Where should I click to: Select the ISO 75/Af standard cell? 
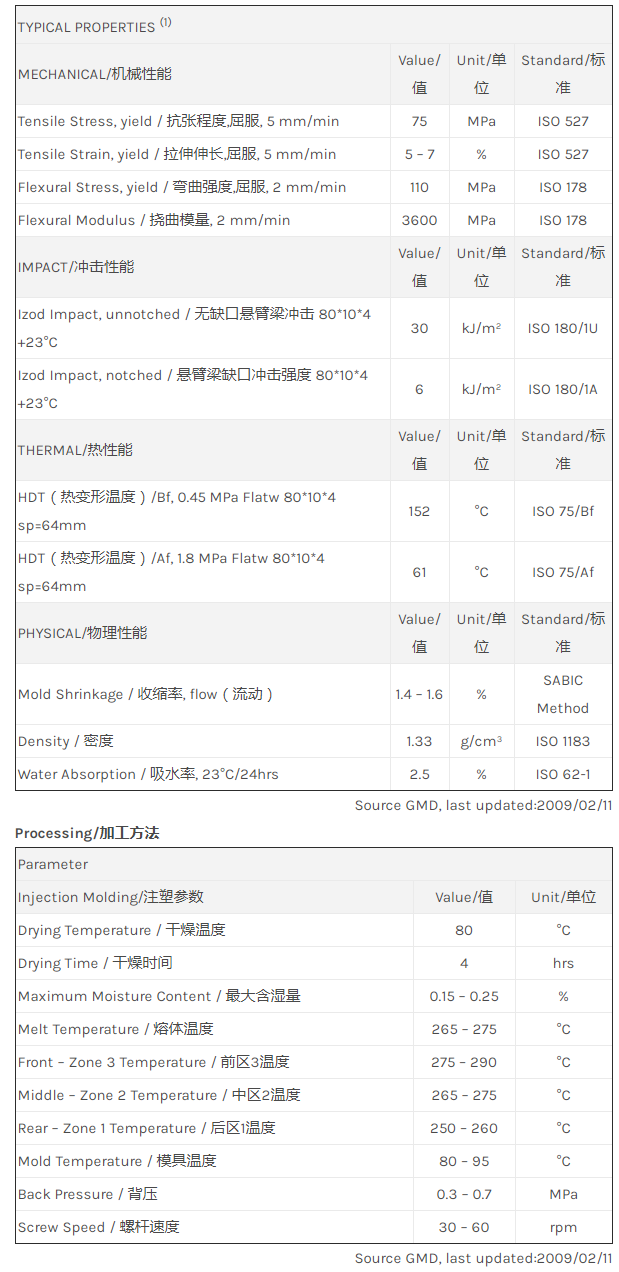point(562,572)
